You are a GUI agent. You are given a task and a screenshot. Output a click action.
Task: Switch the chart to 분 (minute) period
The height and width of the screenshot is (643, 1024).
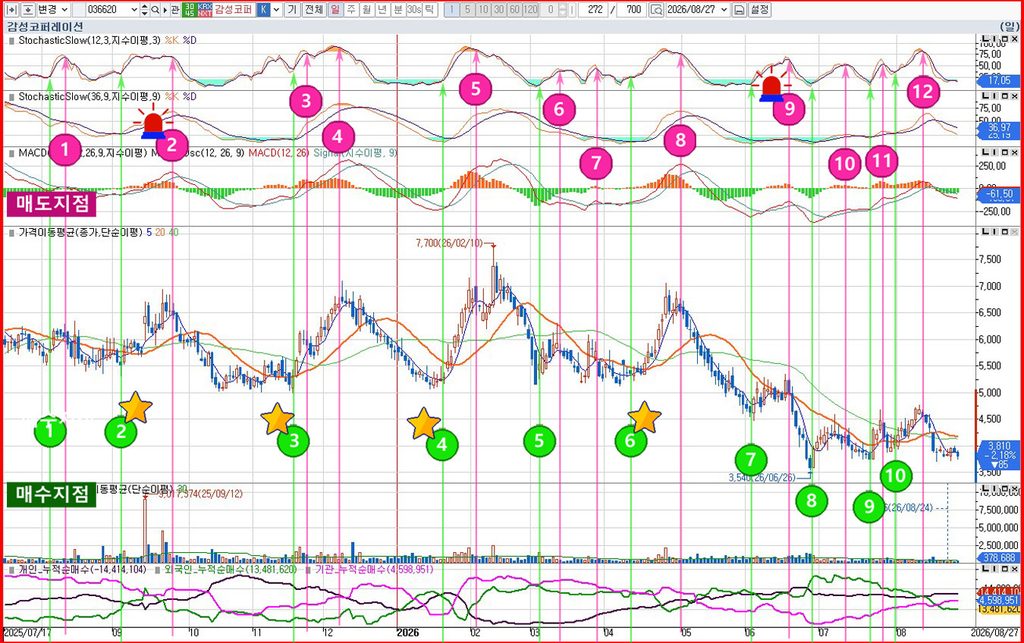click(x=398, y=10)
